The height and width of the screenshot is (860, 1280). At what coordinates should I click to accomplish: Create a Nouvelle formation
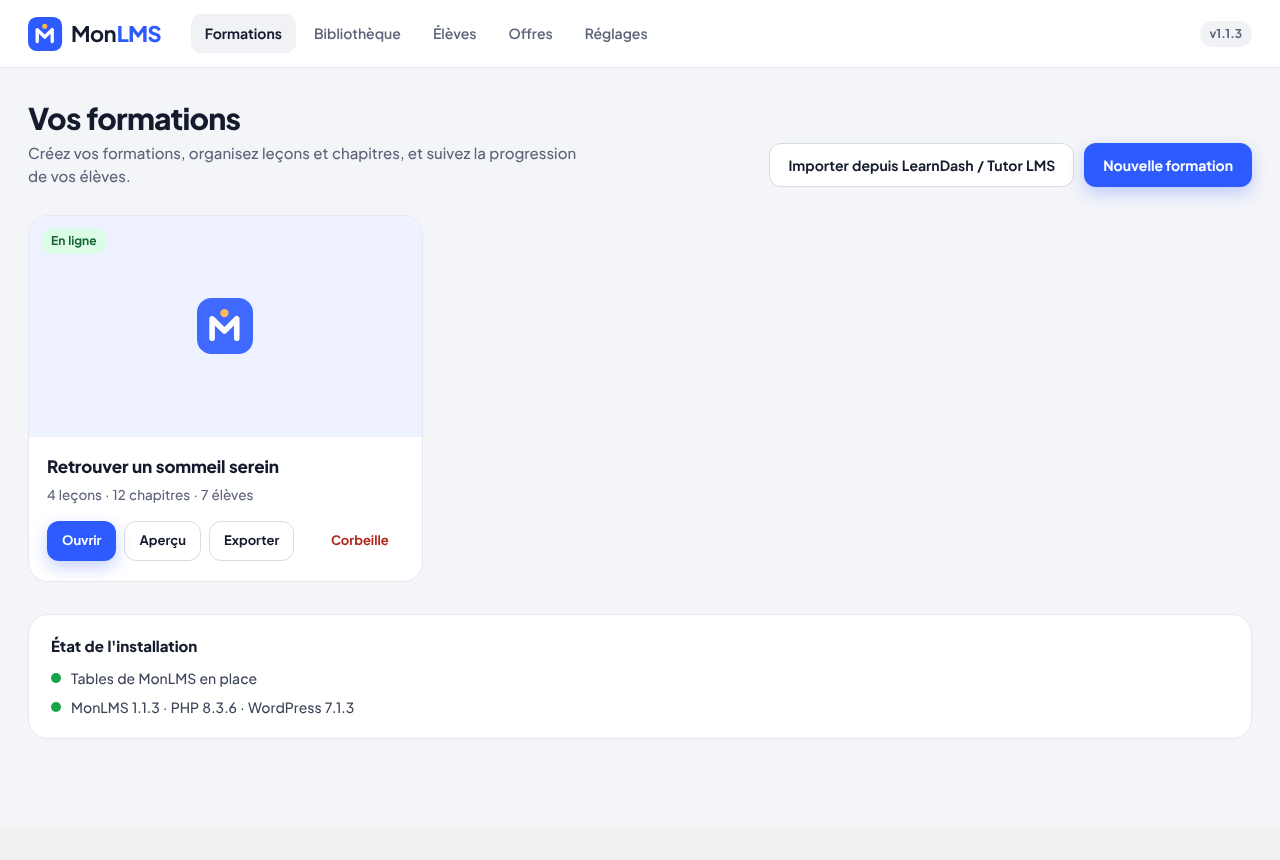coord(1168,165)
